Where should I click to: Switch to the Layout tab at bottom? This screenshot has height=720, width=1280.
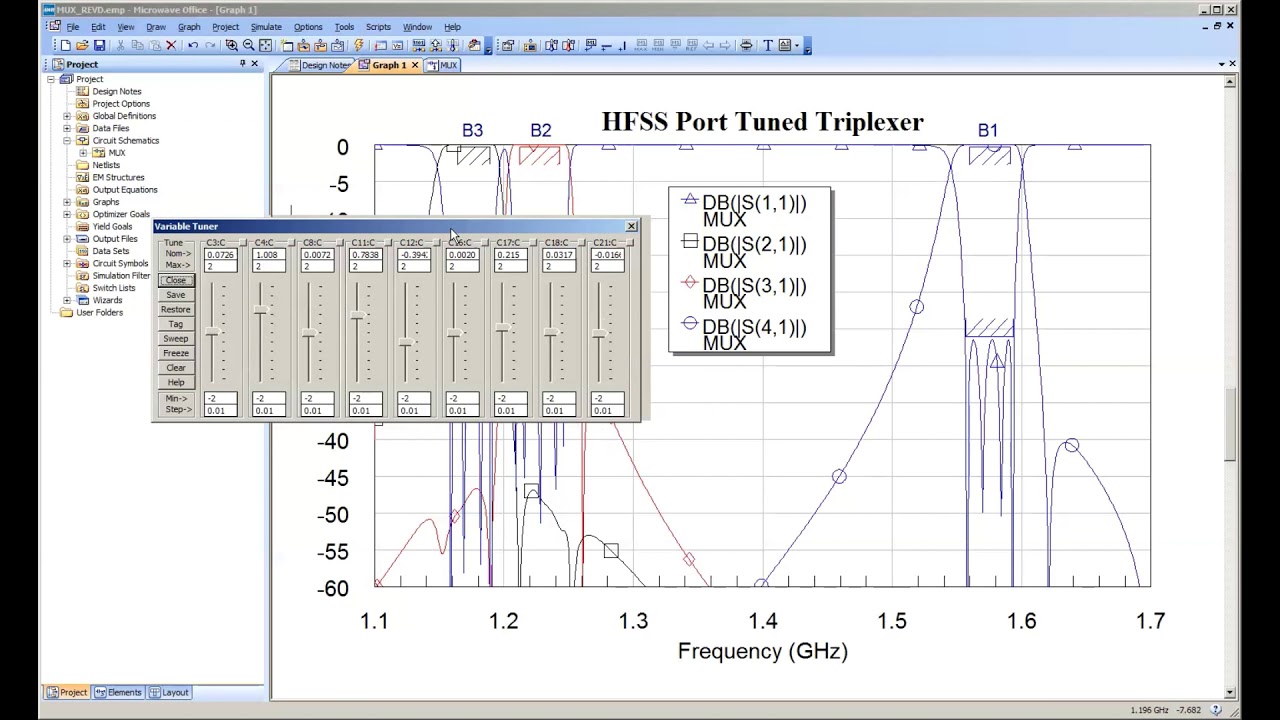click(x=169, y=692)
